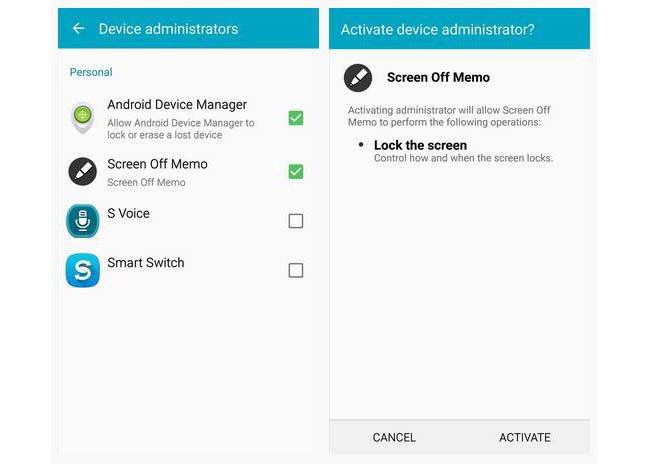This screenshot has height=464, width=650.
Task: Uncheck the Android Device Manager checkbox
Action: tap(296, 118)
